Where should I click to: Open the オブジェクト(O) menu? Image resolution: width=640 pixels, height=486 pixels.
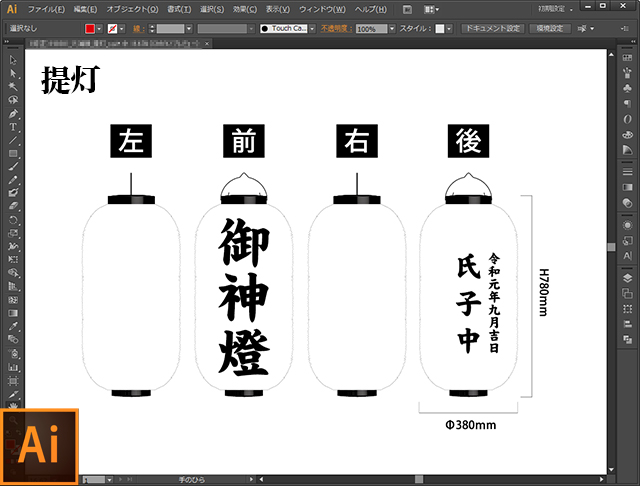coord(129,9)
